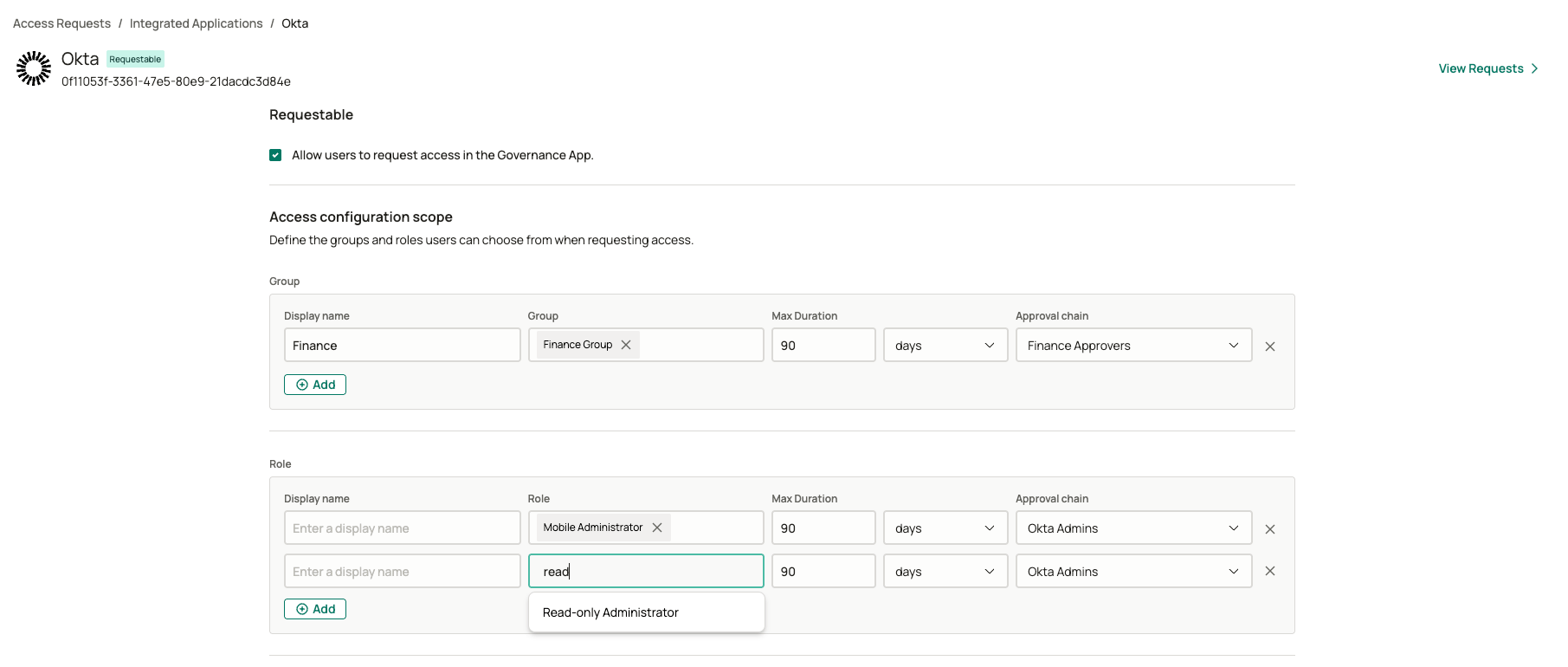Open Okta Admins dropdown in 'read' role row
The height and width of the screenshot is (667, 1568).
[x=1134, y=571]
